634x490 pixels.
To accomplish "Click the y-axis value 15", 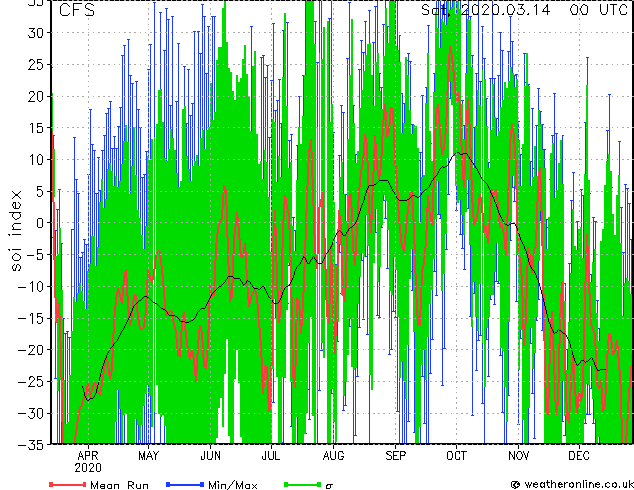I will pyautogui.click(x=36, y=128).
